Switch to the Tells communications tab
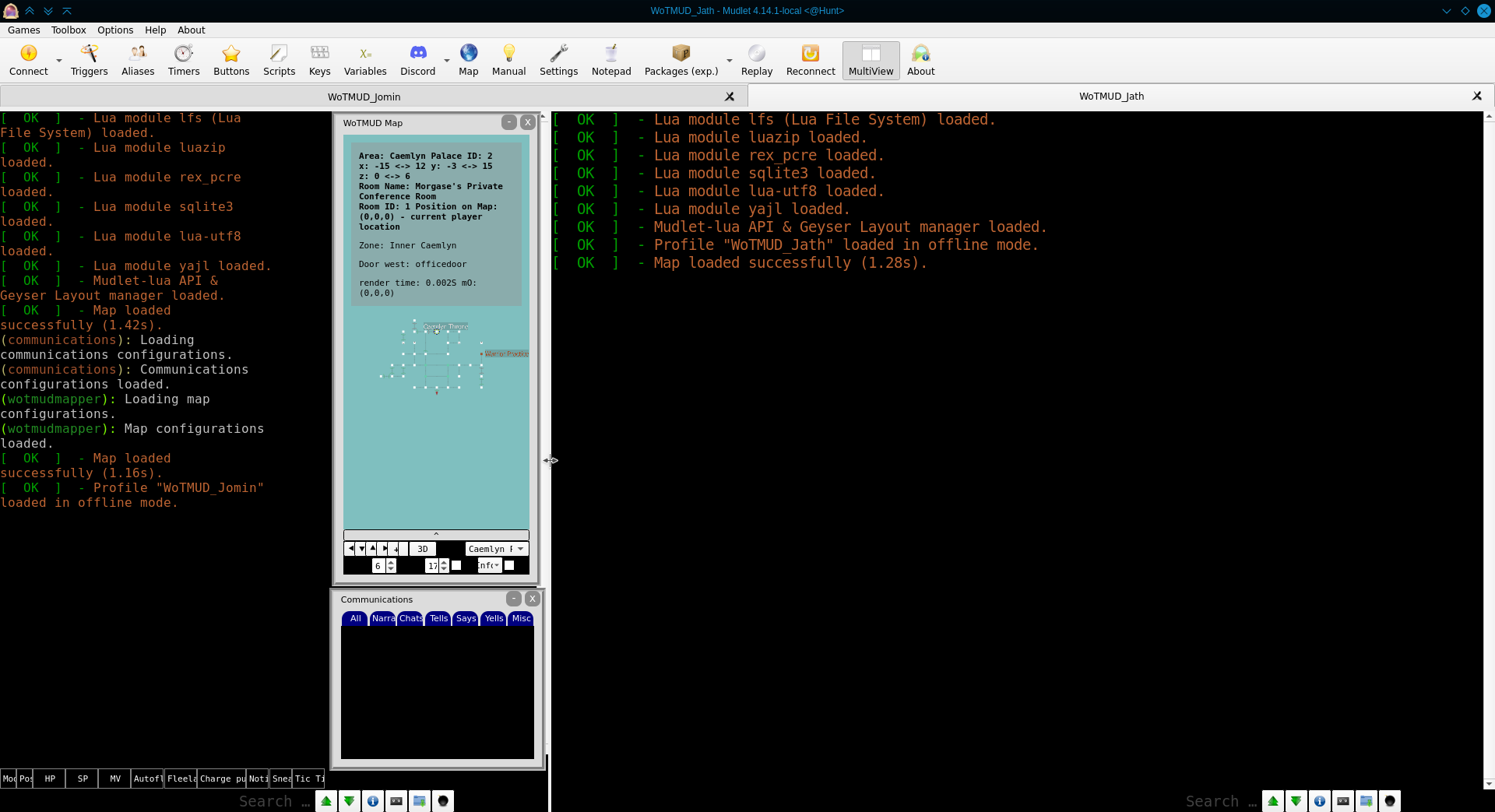The image size is (1495, 812). (x=438, y=618)
